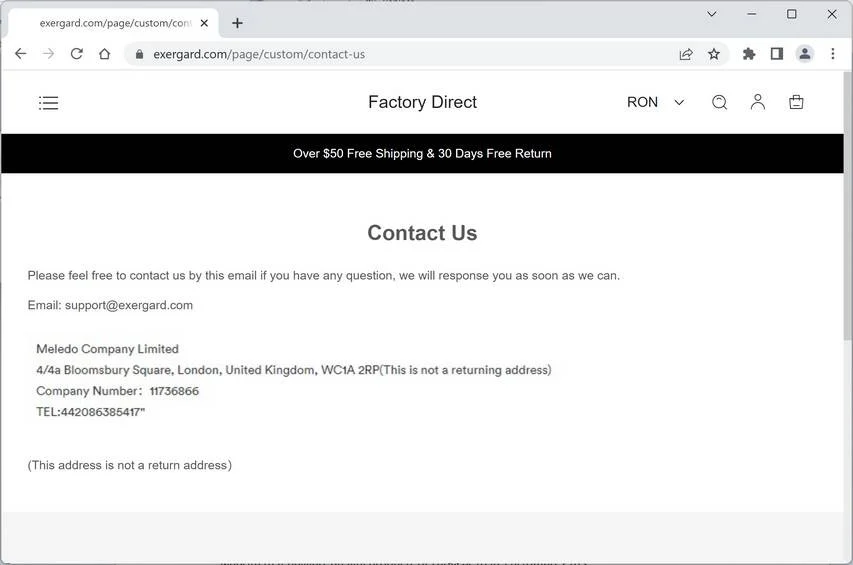This screenshot has width=853, height=565.
Task: Reload the current page
Action: pos(77,54)
